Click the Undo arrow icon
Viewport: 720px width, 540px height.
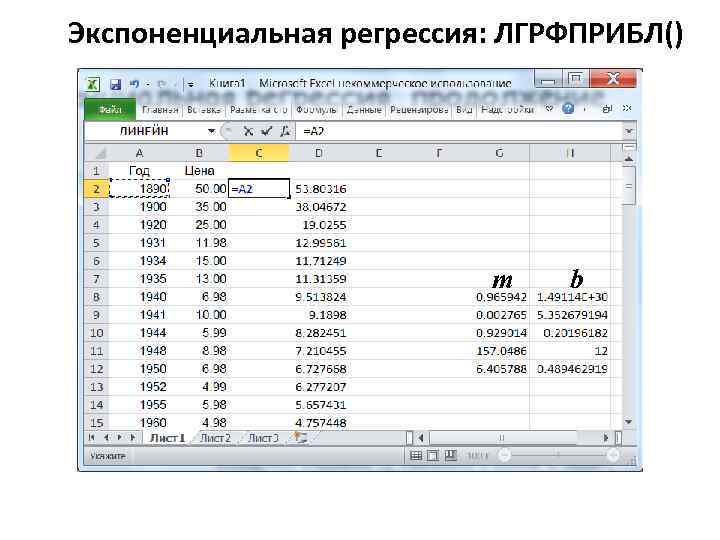(x=134, y=84)
